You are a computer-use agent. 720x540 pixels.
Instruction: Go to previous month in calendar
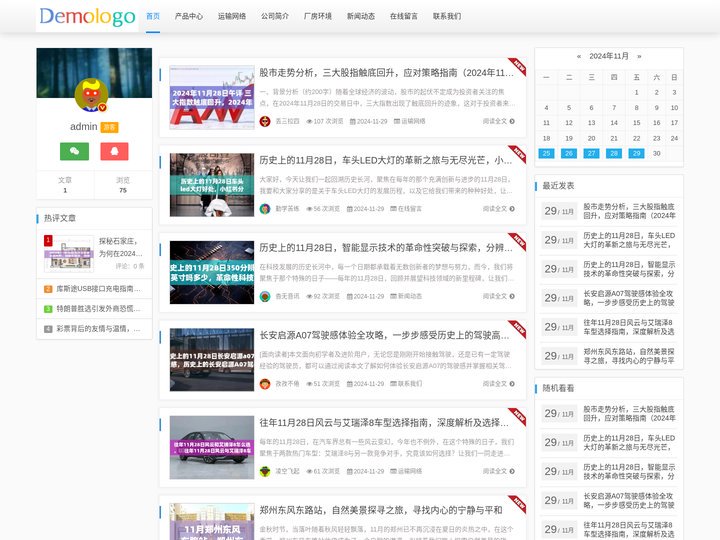[x=579, y=56]
